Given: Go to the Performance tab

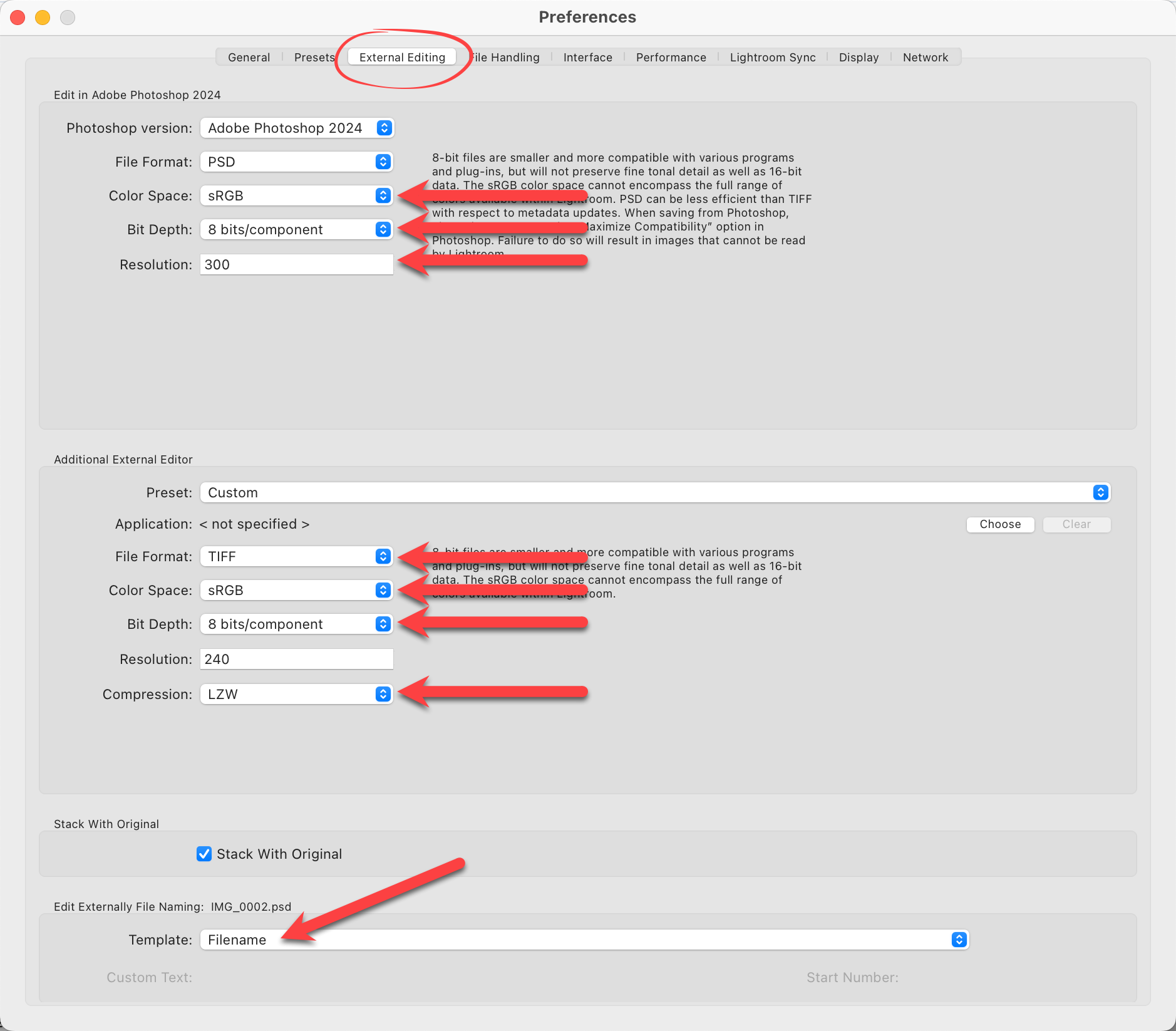Looking at the screenshot, I should coord(671,57).
